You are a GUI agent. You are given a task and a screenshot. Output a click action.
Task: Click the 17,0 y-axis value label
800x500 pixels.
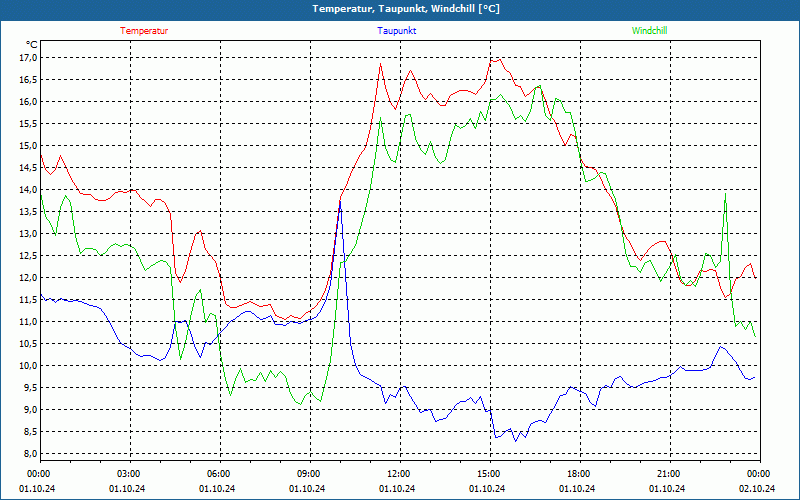[28, 58]
